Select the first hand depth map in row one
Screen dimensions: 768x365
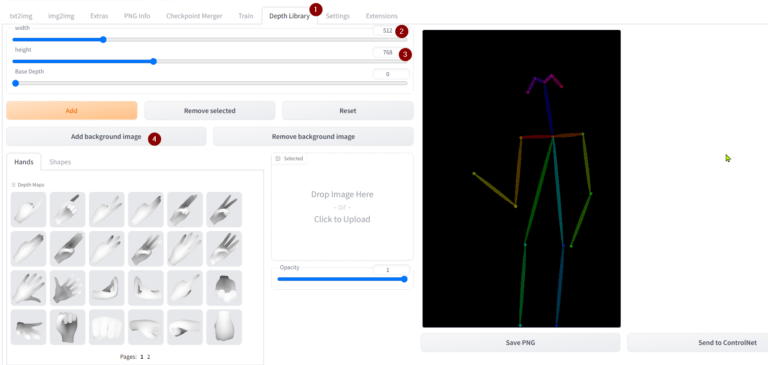28,210
